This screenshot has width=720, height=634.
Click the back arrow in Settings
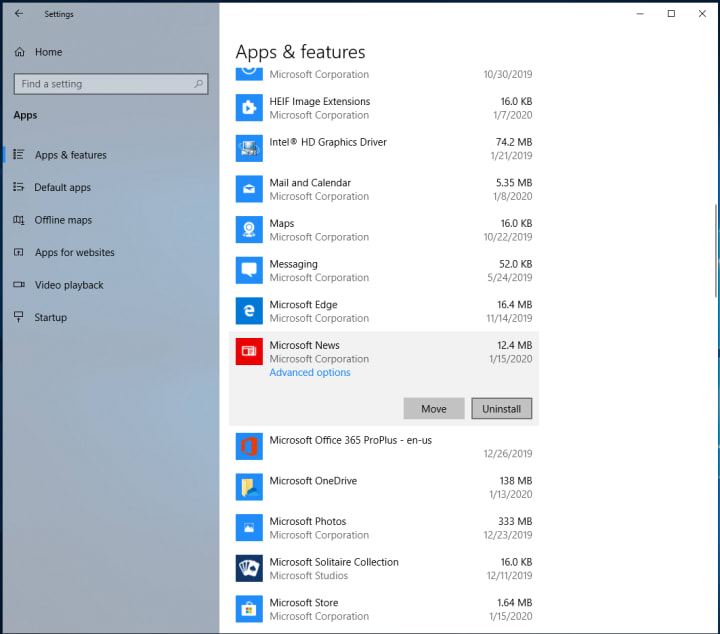point(19,14)
